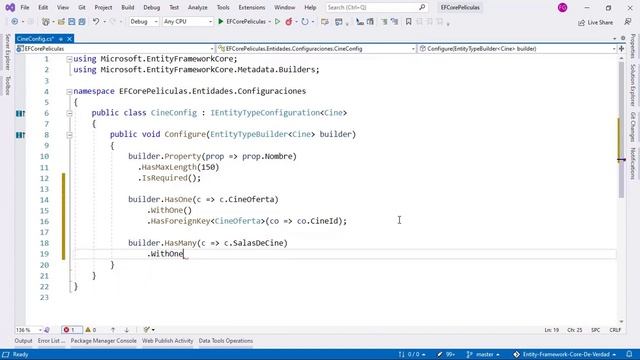Click the Visual Studio logo icon
The image size is (640, 360).
[10, 7]
